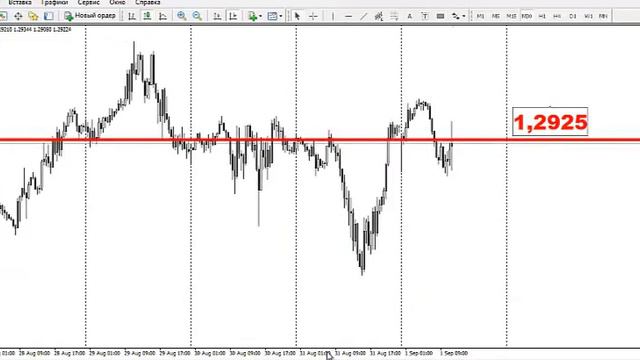Click the OHLC price readout on chart
Screen dimensions: 640x360
coord(36,29)
